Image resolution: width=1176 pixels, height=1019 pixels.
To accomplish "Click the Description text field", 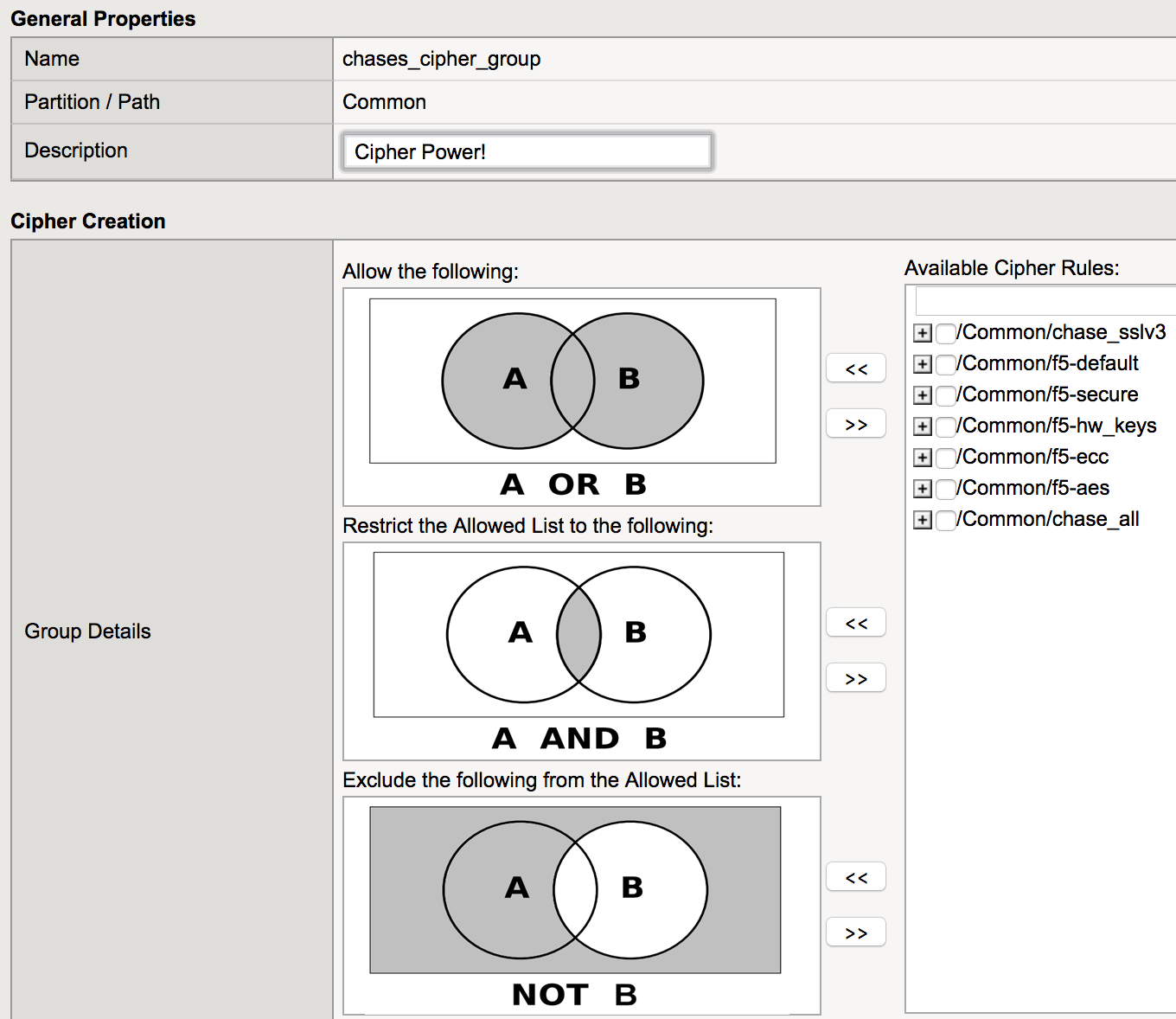I will (x=527, y=151).
